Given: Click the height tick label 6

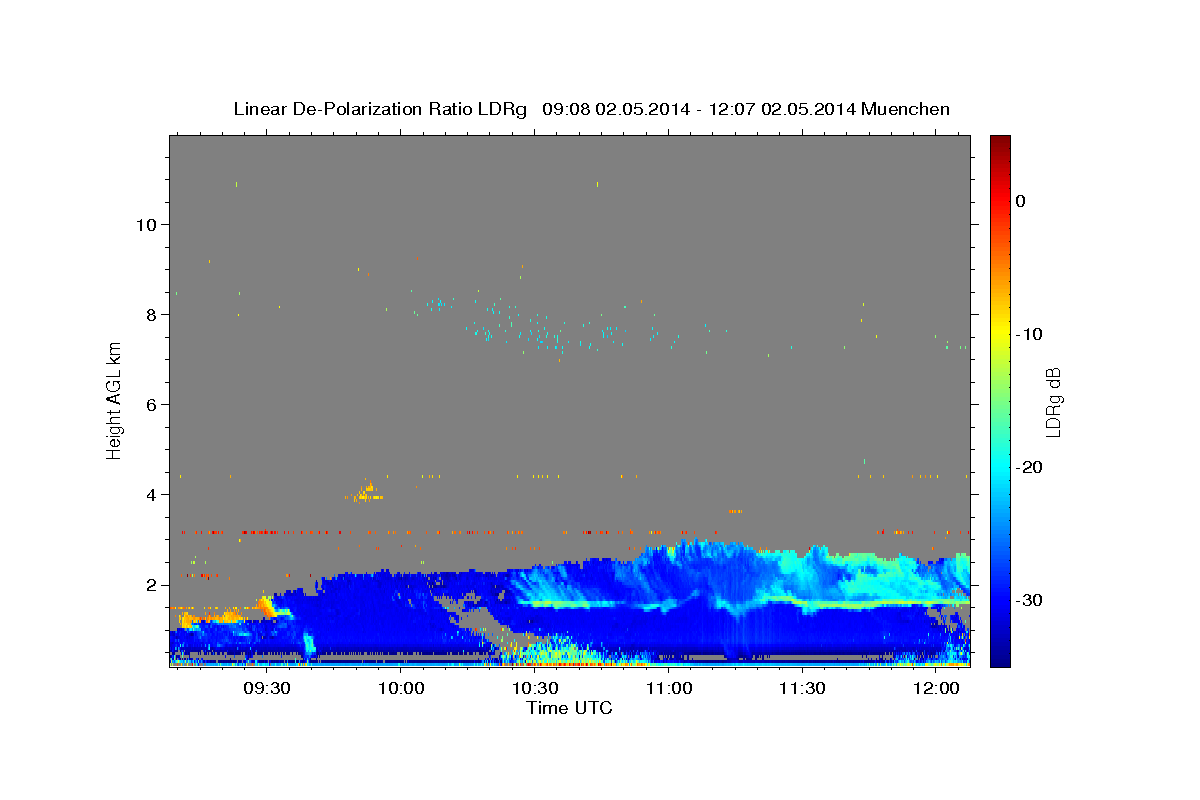Looking at the screenshot, I should tap(152, 404).
